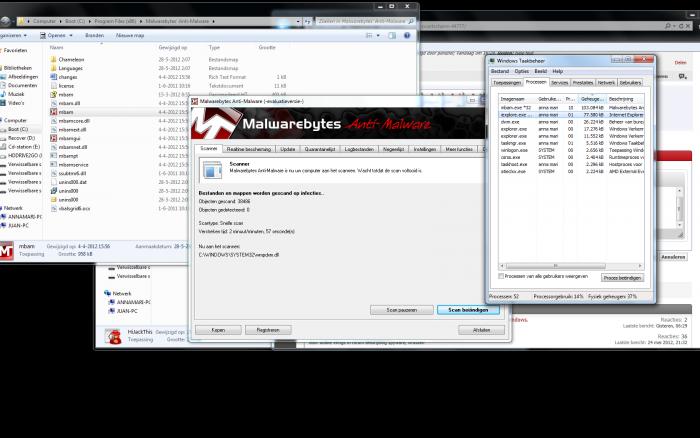Open the Openen dropdown arrow in Explorer
Screen dimensions: 700x438
tap(71, 35)
